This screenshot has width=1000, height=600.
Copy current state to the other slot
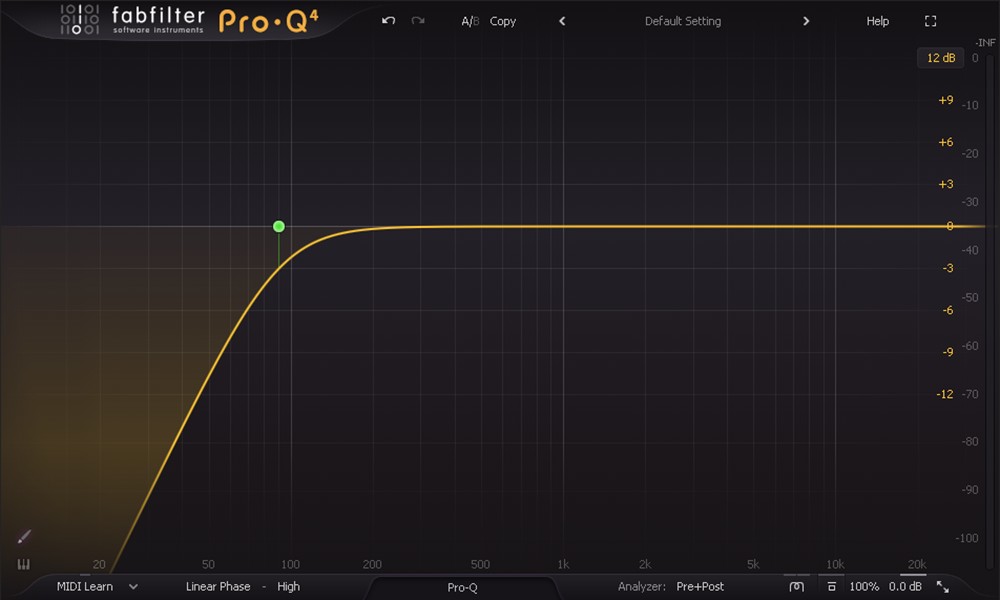pos(503,21)
